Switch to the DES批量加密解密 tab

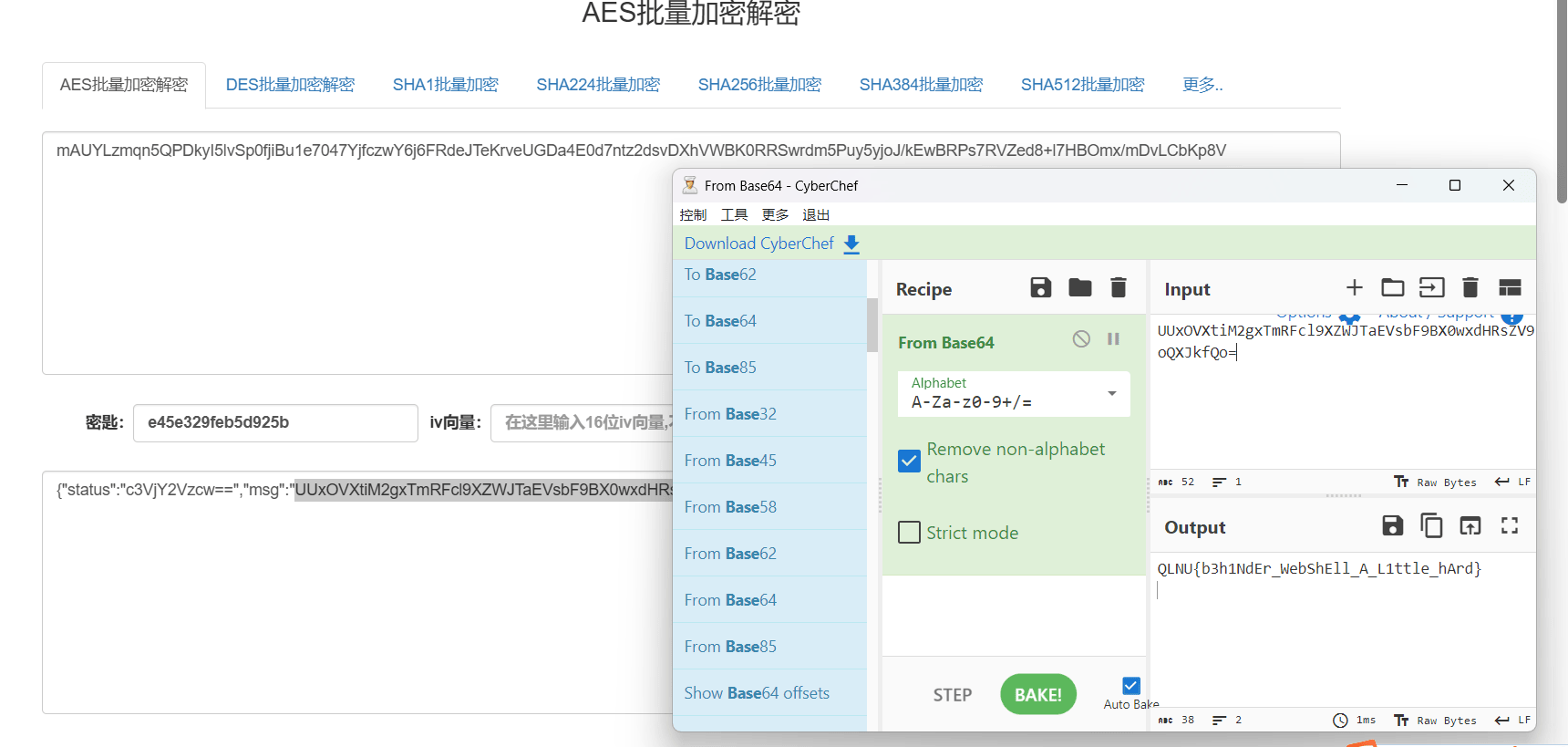290,85
